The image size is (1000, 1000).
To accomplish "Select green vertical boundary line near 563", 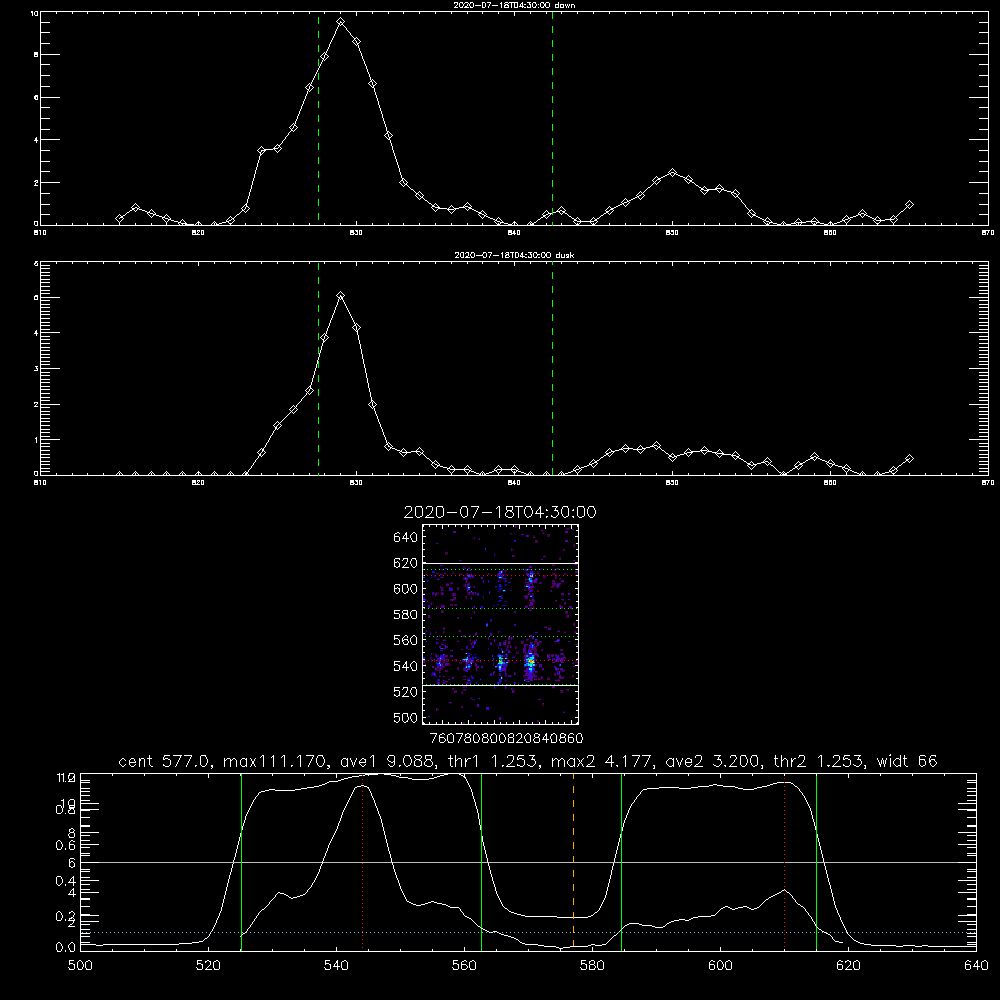I will [482, 860].
